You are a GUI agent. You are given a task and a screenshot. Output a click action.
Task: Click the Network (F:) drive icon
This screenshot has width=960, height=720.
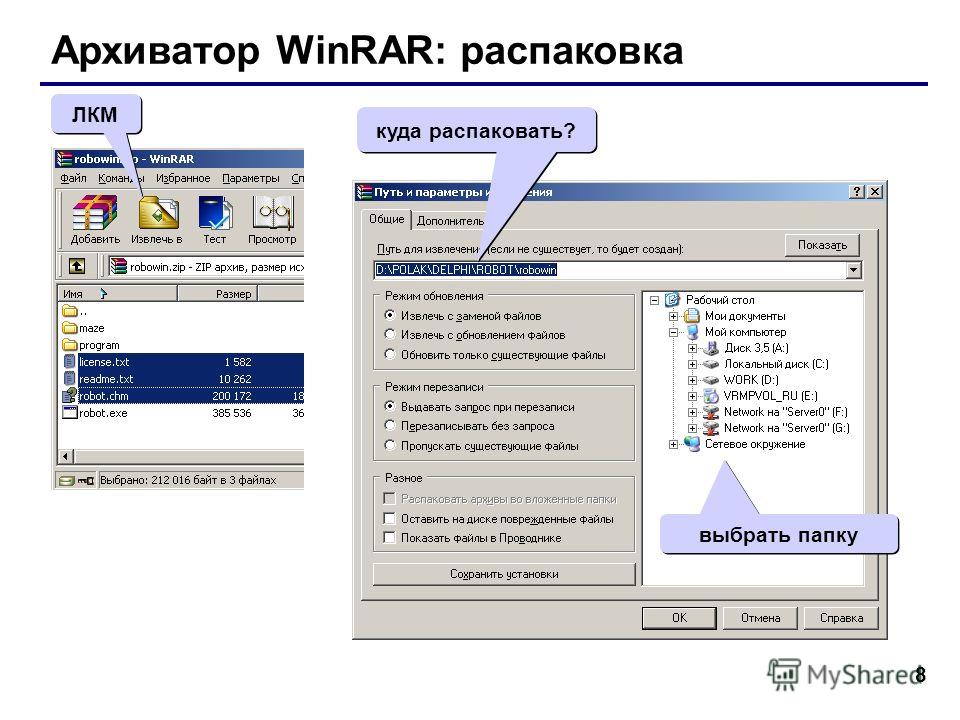pyautogui.click(x=711, y=412)
